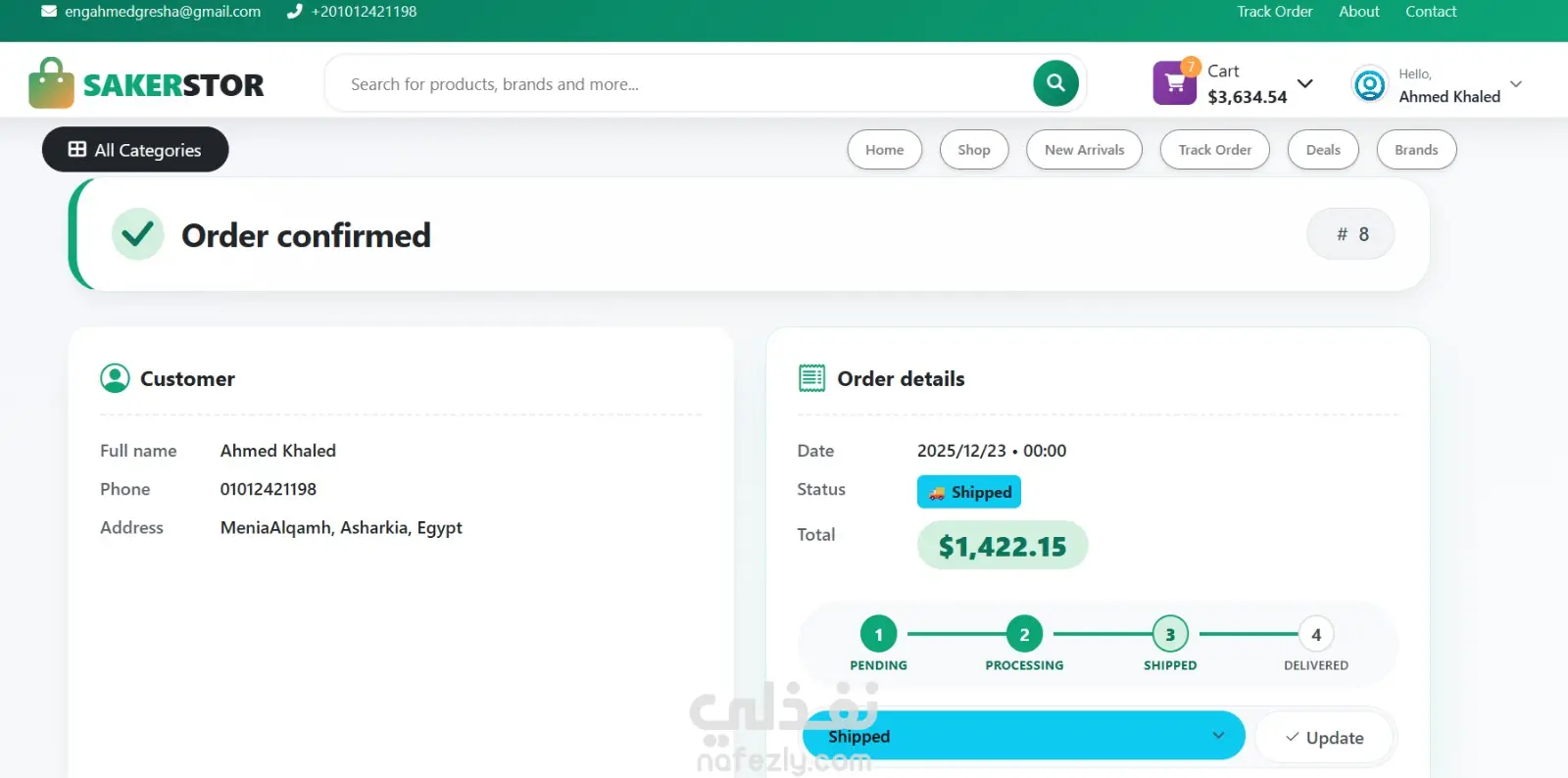The image size is (1568, 778).
Task: Open the New Arrivals nav item
Action: (1084, 150)
